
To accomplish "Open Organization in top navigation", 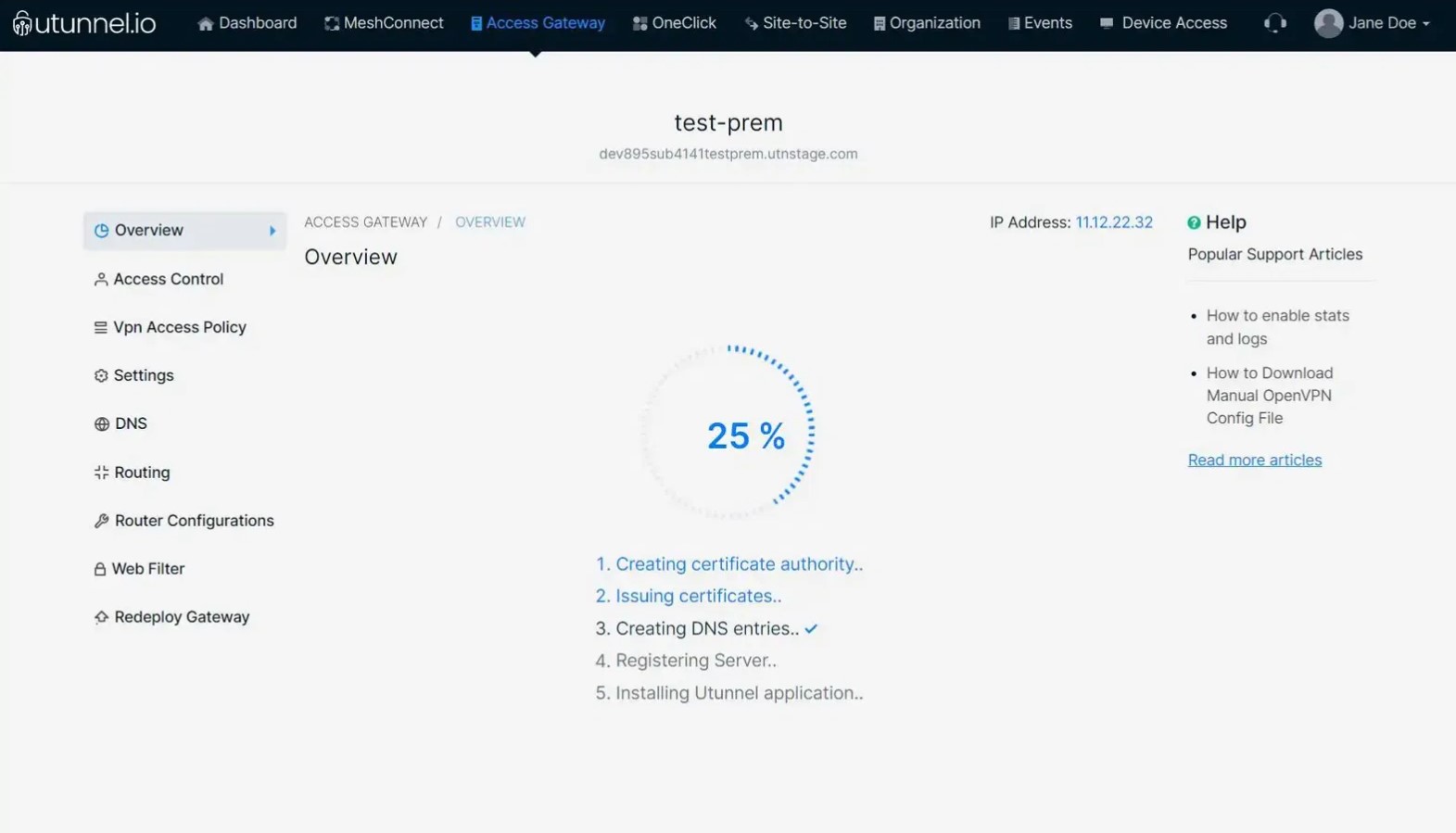I will pos(935,23).
